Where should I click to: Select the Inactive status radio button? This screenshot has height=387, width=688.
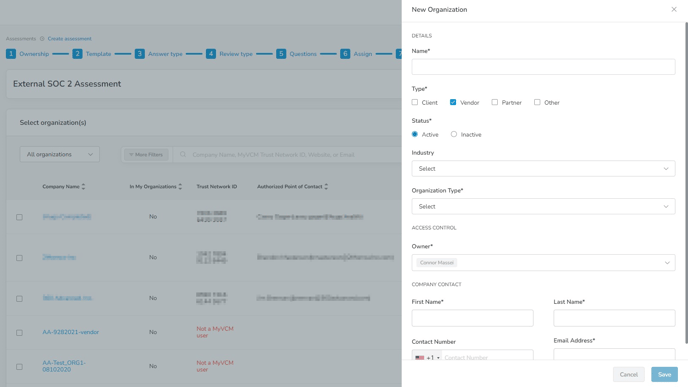454,134
